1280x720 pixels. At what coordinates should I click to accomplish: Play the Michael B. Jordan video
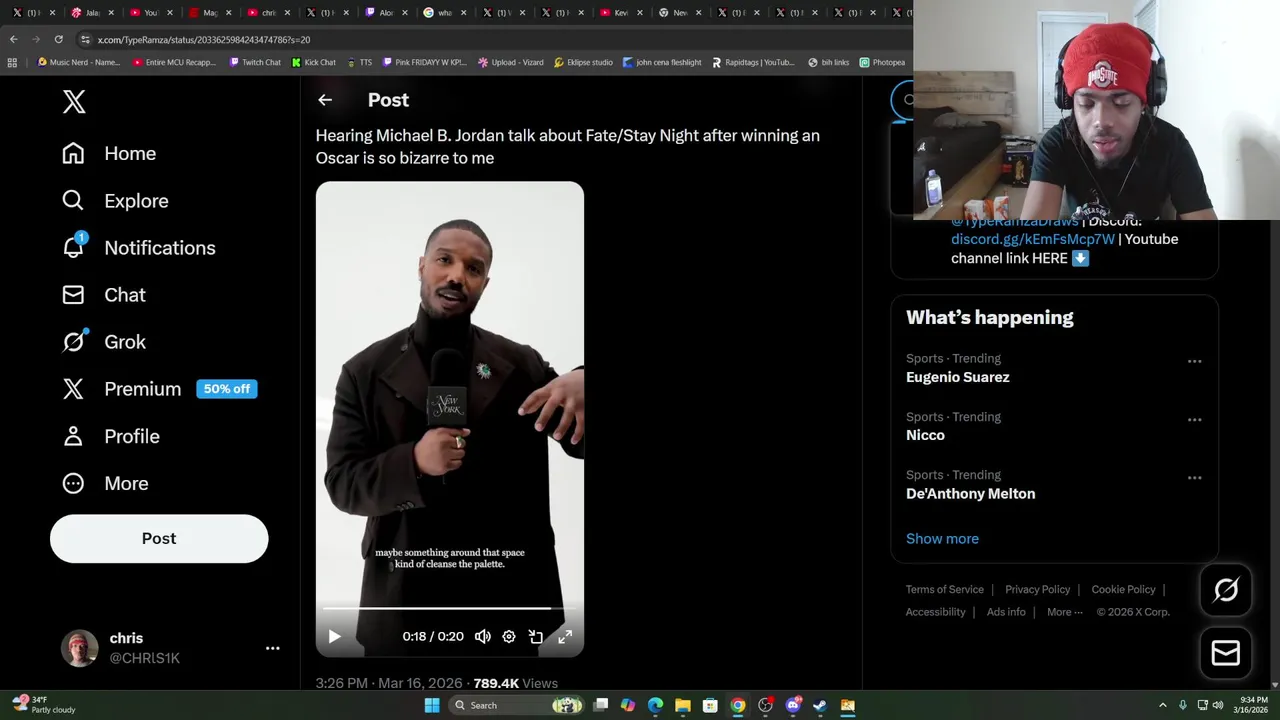coord(334,636)
